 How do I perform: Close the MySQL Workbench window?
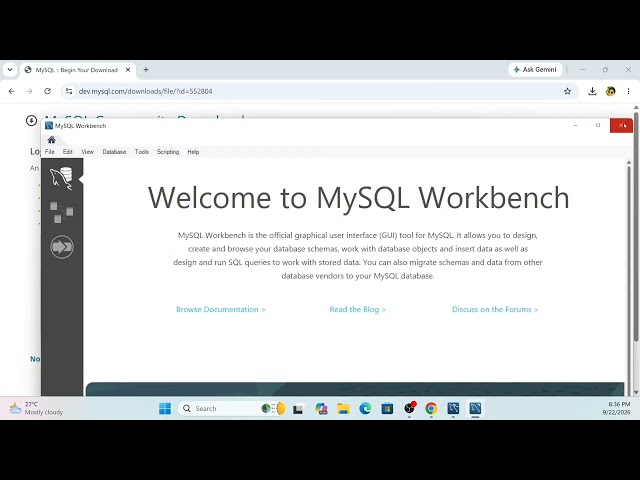(621, 126)
